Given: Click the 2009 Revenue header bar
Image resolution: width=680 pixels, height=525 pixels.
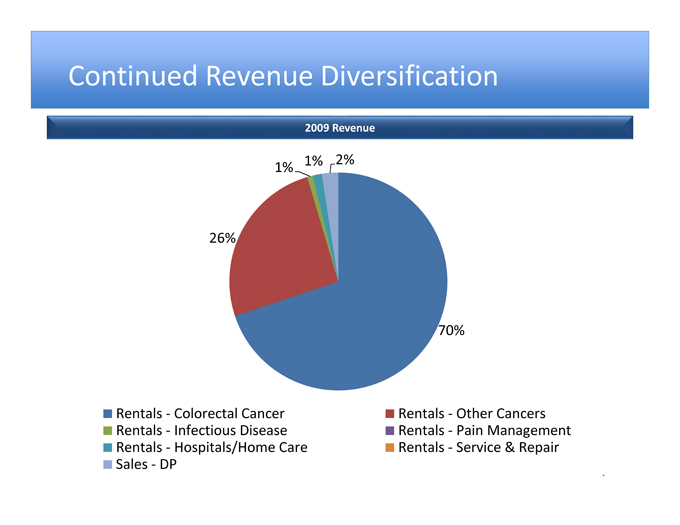Looking at the screenshot, I should tap(339, 128).
